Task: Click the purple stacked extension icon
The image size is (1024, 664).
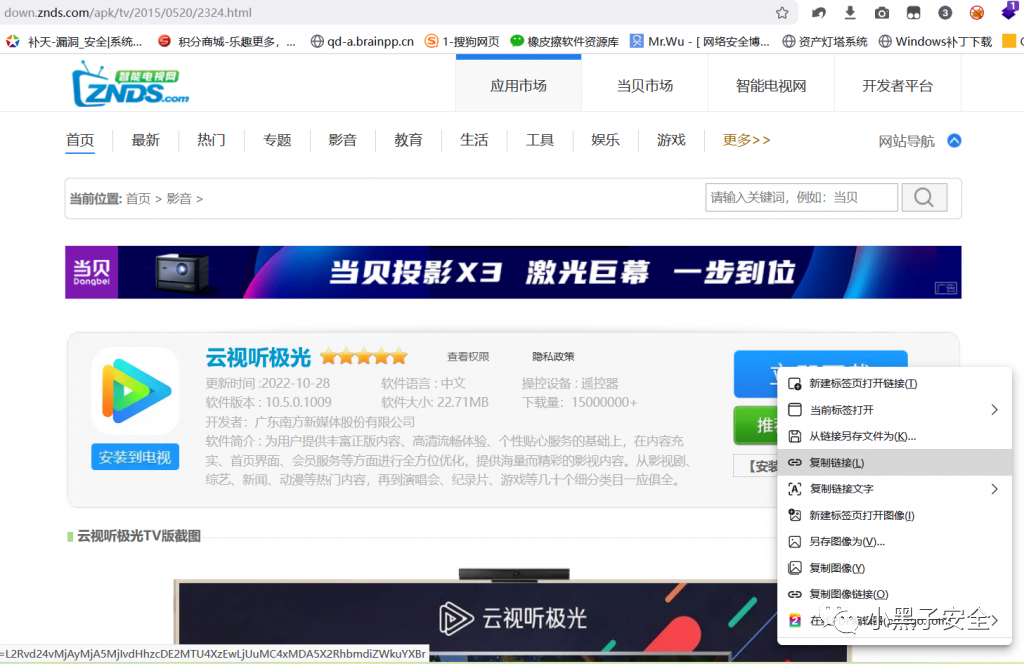Action: (1008, 13)
